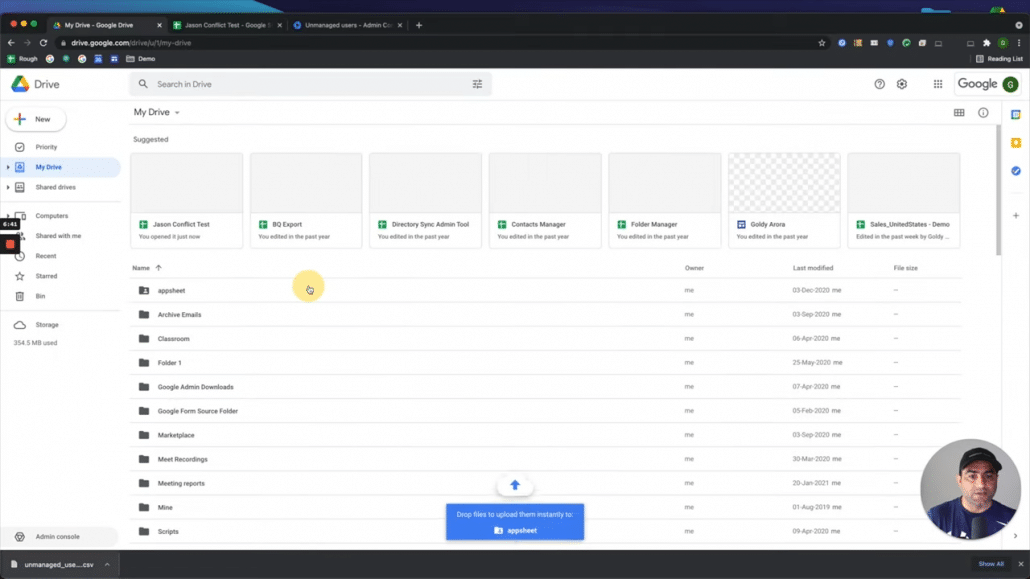Reverse sort direction arrow by Name
1030x579 pixels.
158,268
